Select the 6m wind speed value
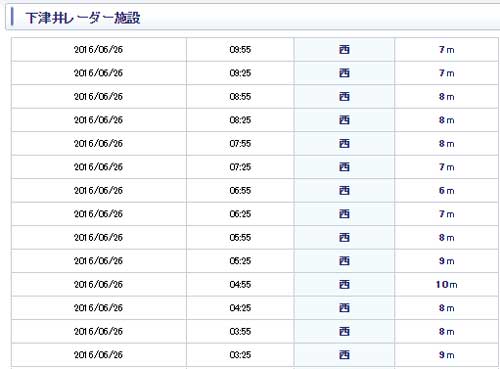The width and height of the screenshot is (500, 369). [x=446, y=190]
